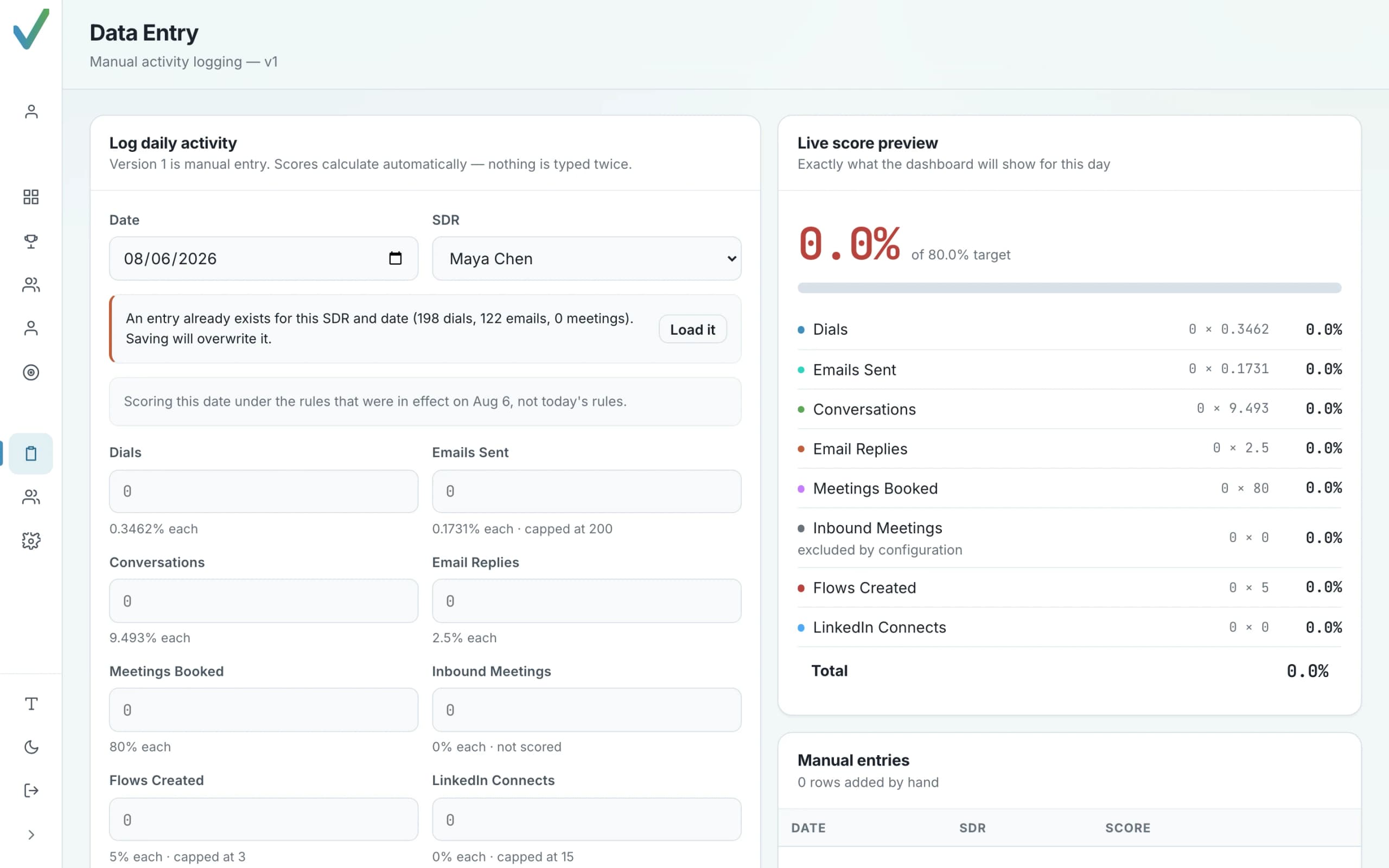Click the Meetings Booked row in score preview
1389x868 pixels.
1069,488
